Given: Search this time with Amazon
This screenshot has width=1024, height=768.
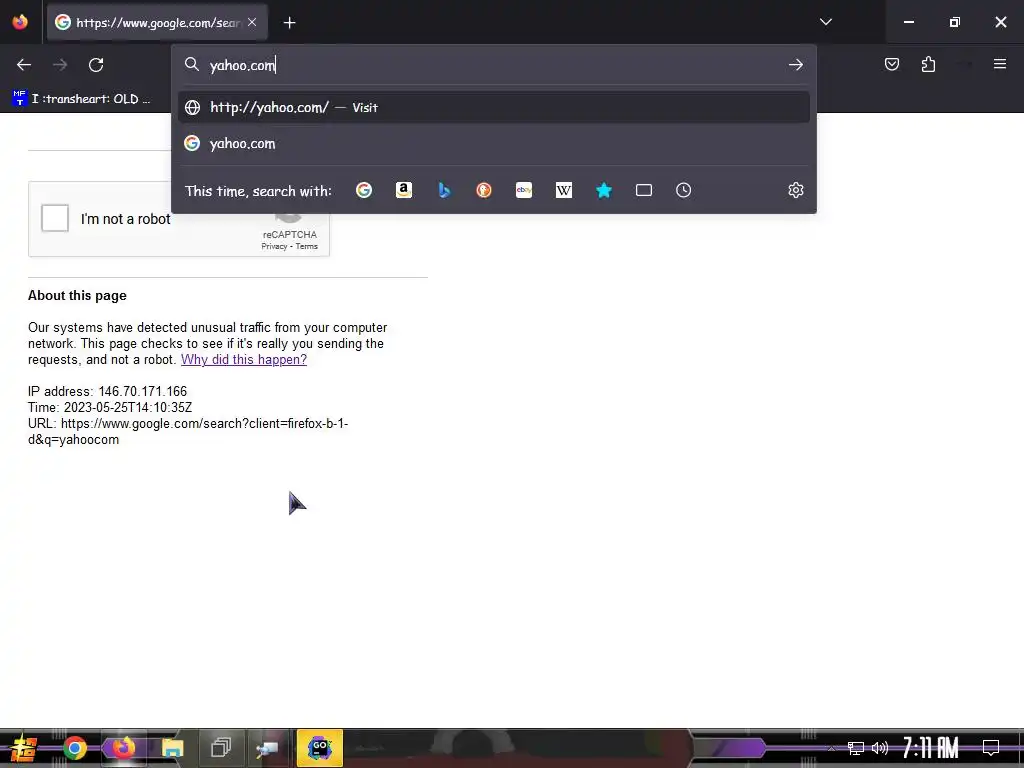Looking at the screenshot, I should click(x=404, y=190).
